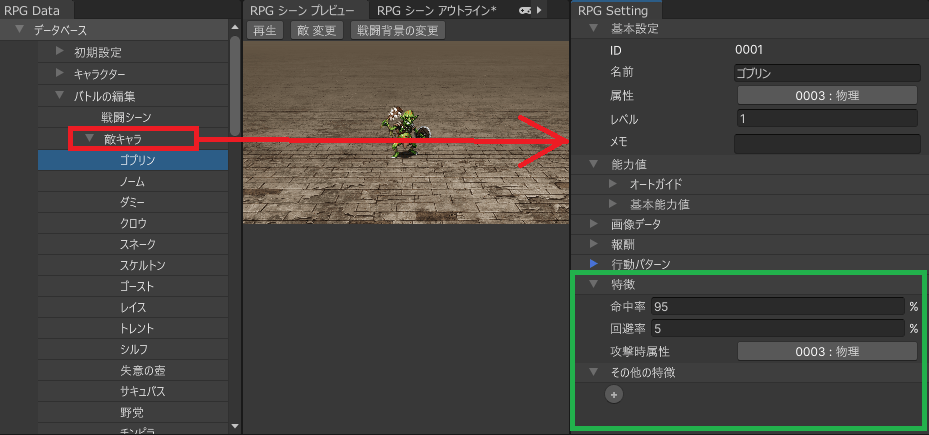Click the goblin sprite in preview

pos(403,134)
